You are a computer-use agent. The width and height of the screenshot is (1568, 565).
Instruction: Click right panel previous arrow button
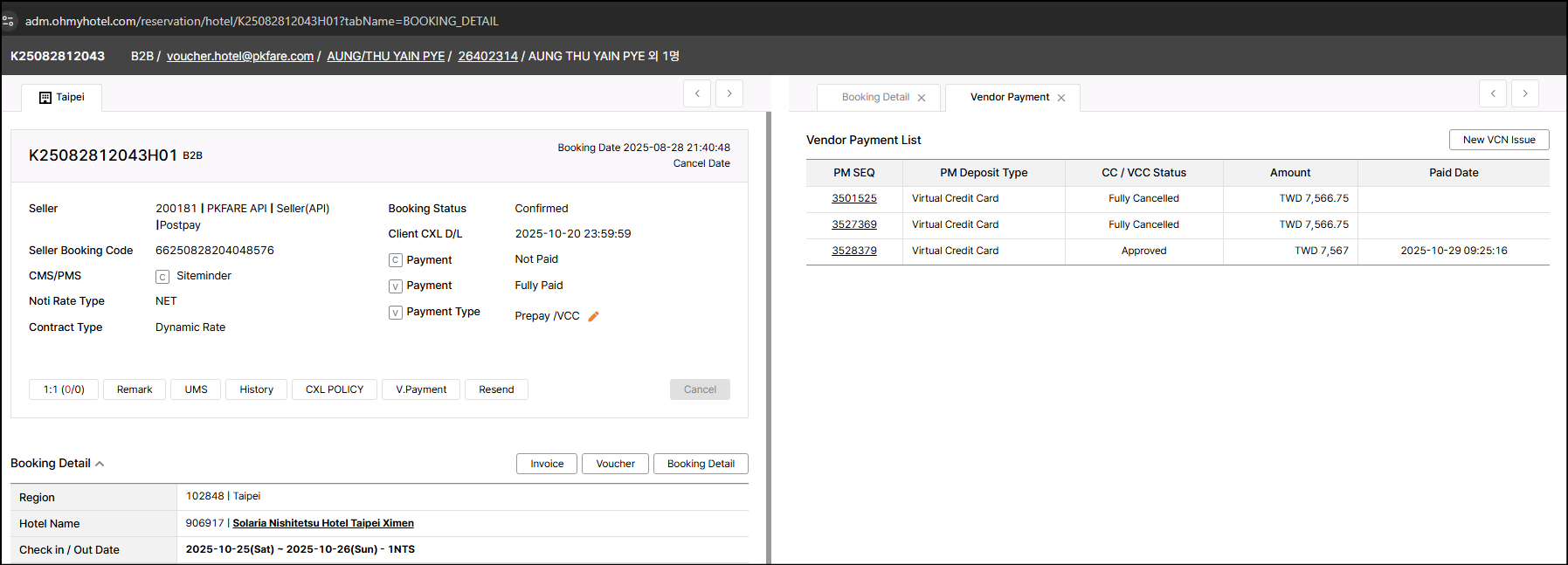[1493, 93]
